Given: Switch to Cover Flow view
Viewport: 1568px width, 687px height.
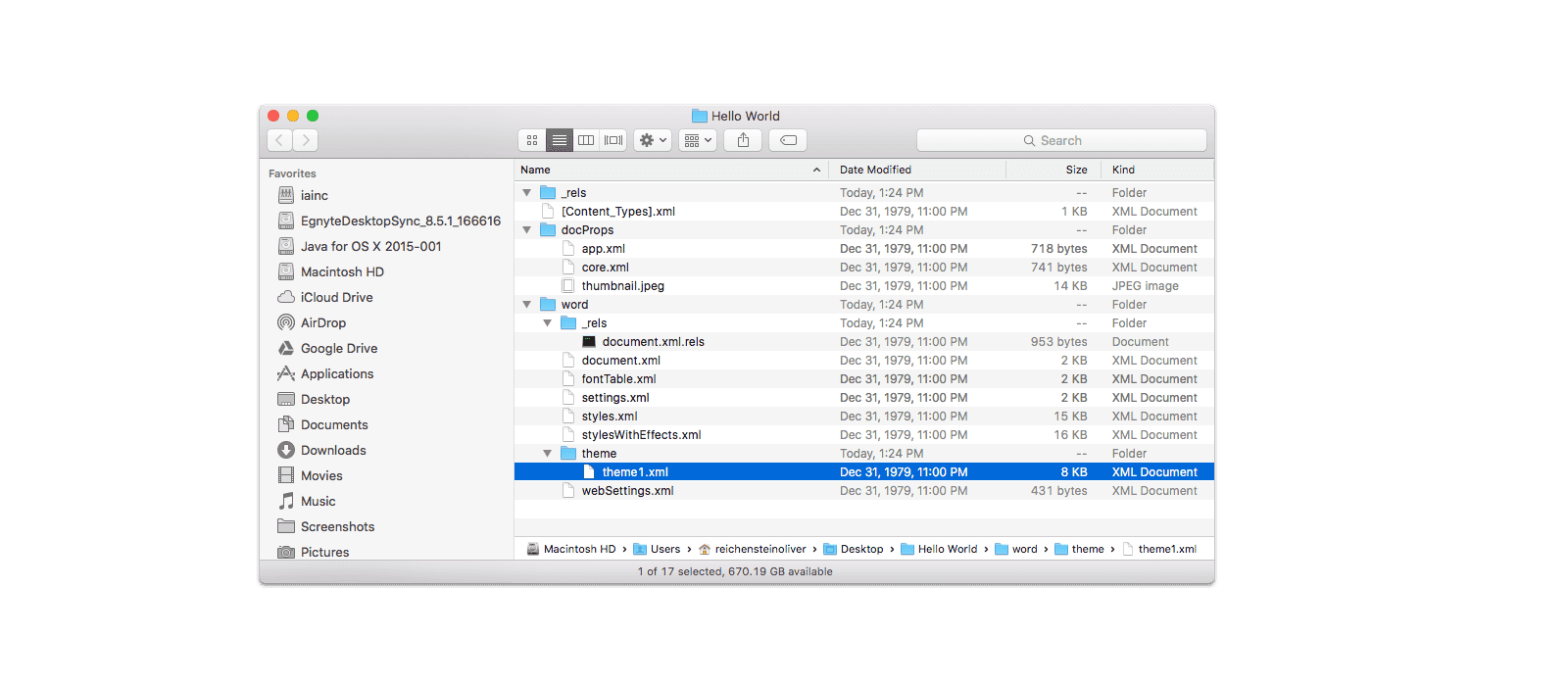Looking at the screenshot, I should (x=613, y=140).
